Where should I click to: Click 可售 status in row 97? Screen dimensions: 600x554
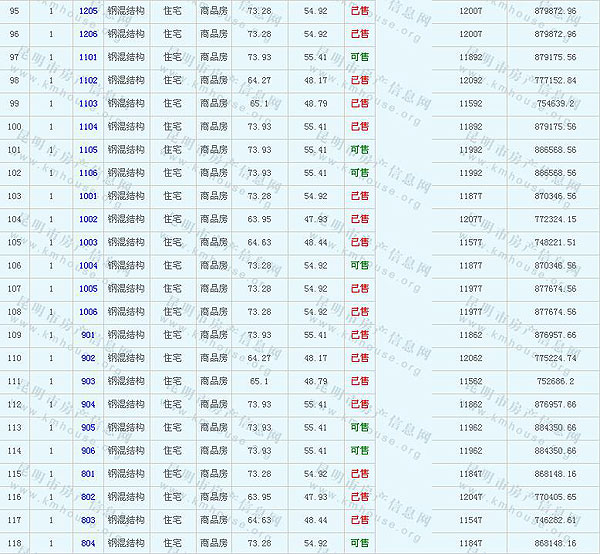pyautogui.click(x=359, y=57)
